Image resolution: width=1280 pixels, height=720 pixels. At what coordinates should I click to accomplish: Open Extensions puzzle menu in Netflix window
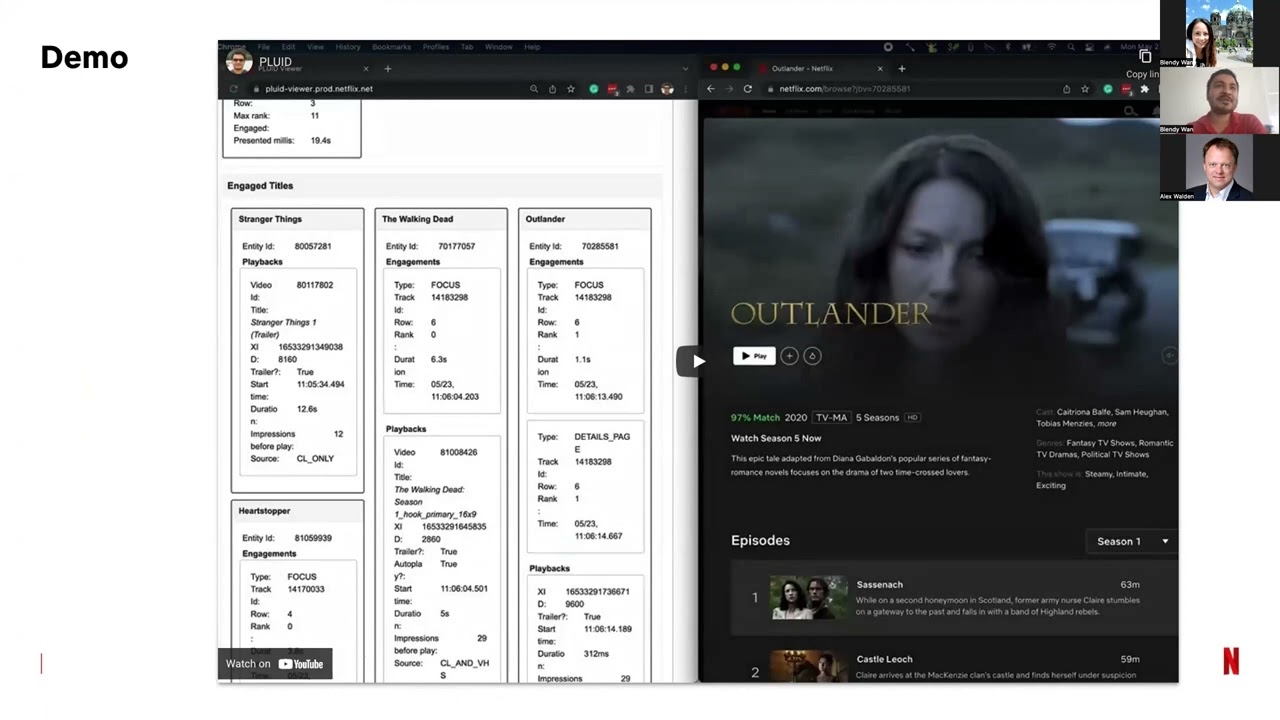(1144, 89)
